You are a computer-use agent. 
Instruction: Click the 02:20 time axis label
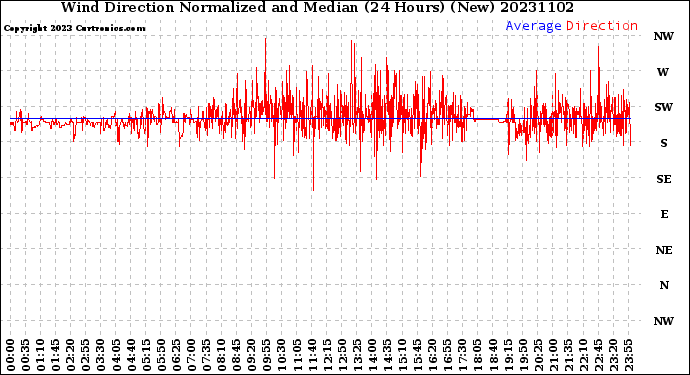click(71, 355)
